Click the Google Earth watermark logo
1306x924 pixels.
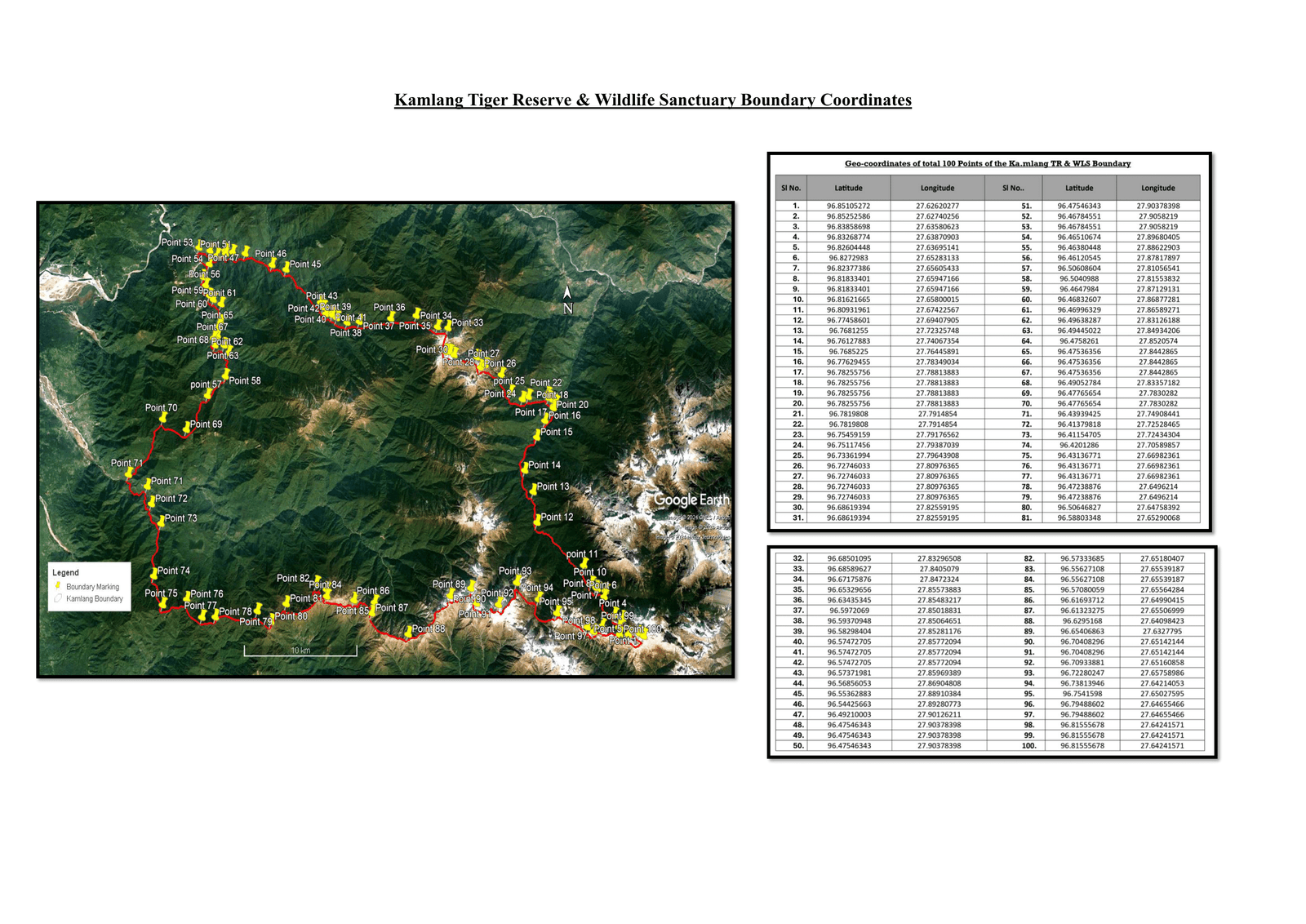691,500
